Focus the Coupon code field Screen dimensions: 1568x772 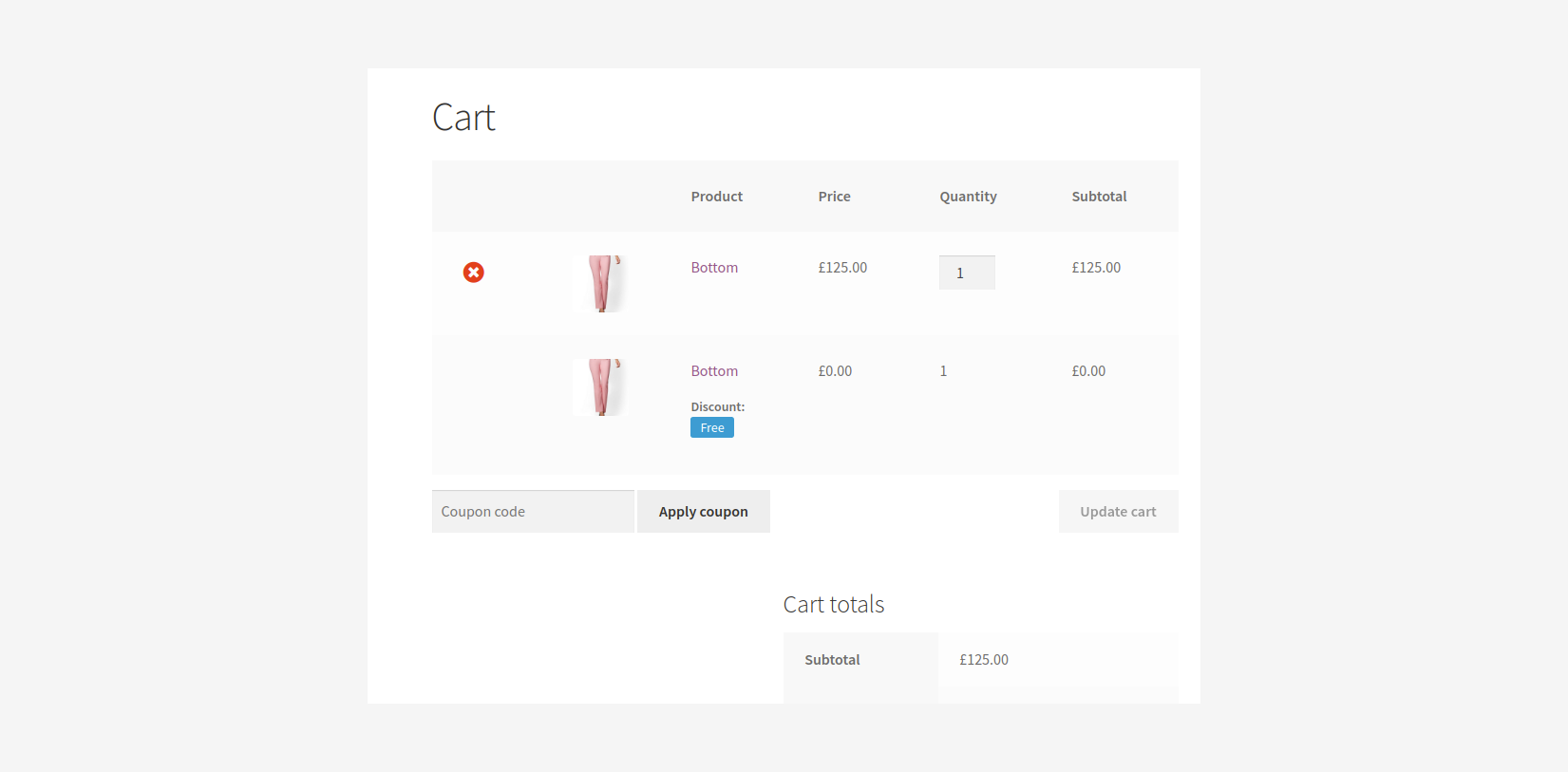click(533, 512)
